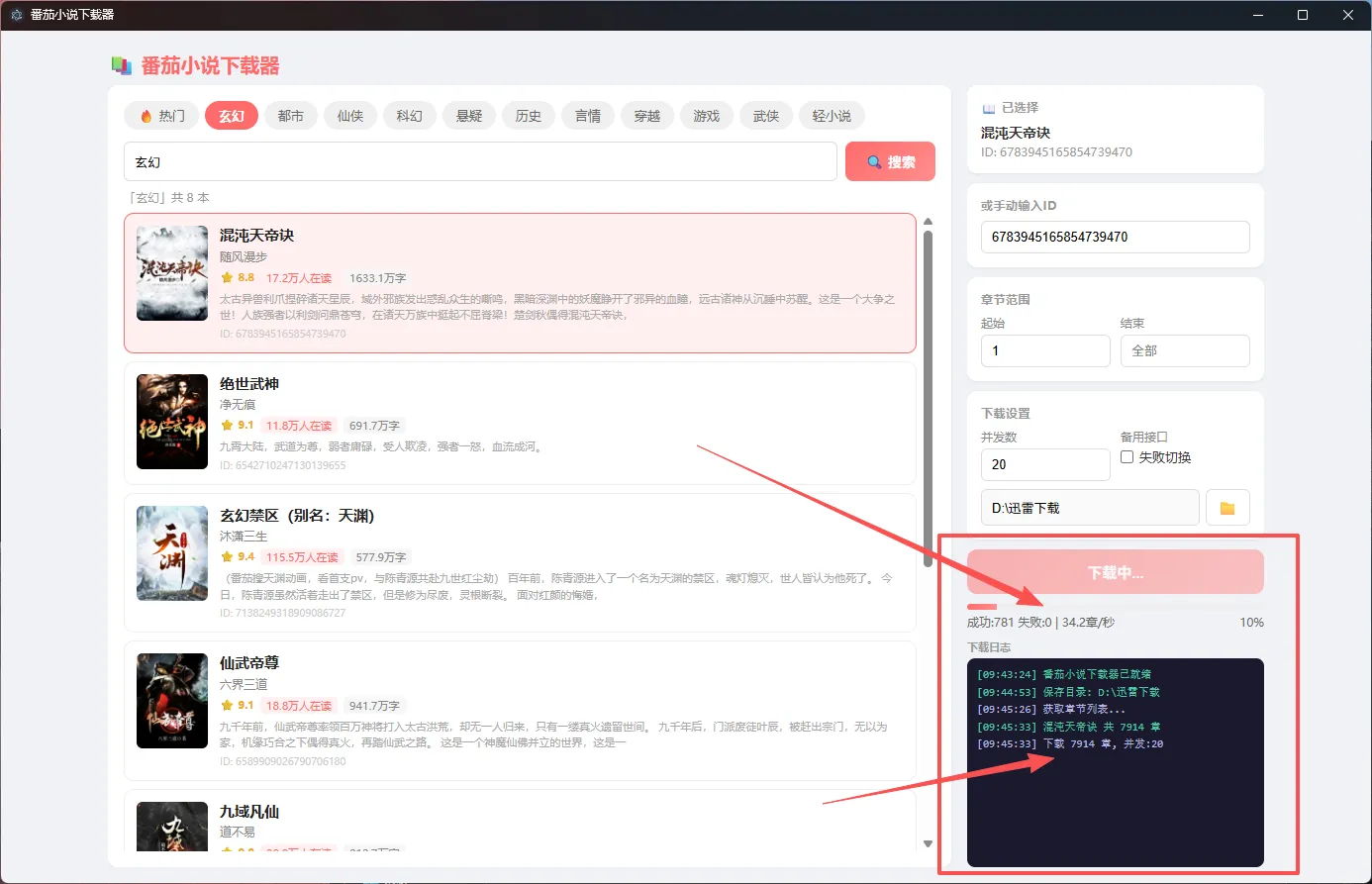
Task: Click the 18.8万人在读 reader count tag
Action: pos(299,706)
